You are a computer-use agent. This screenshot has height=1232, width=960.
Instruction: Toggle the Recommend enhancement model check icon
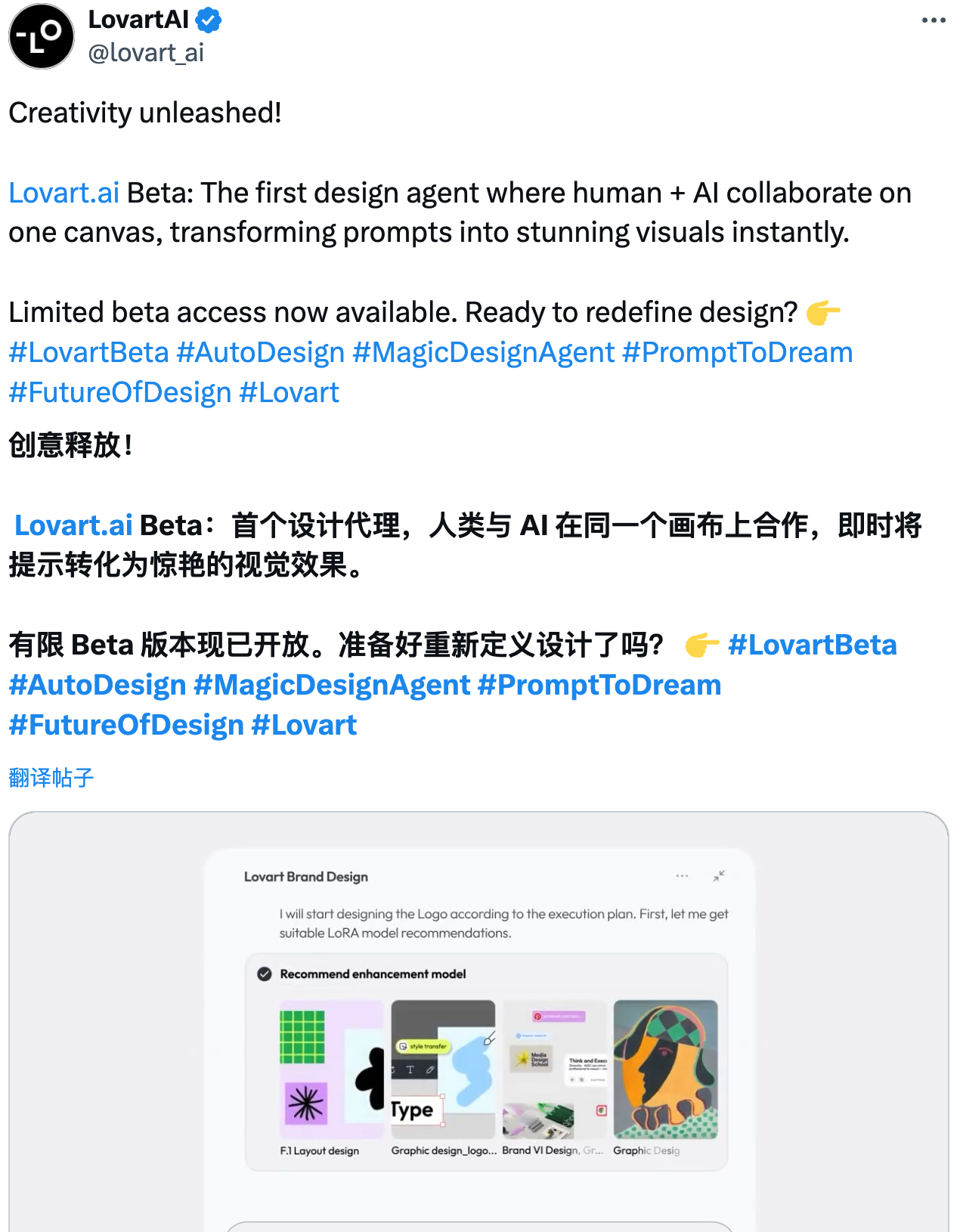(265, 974)
